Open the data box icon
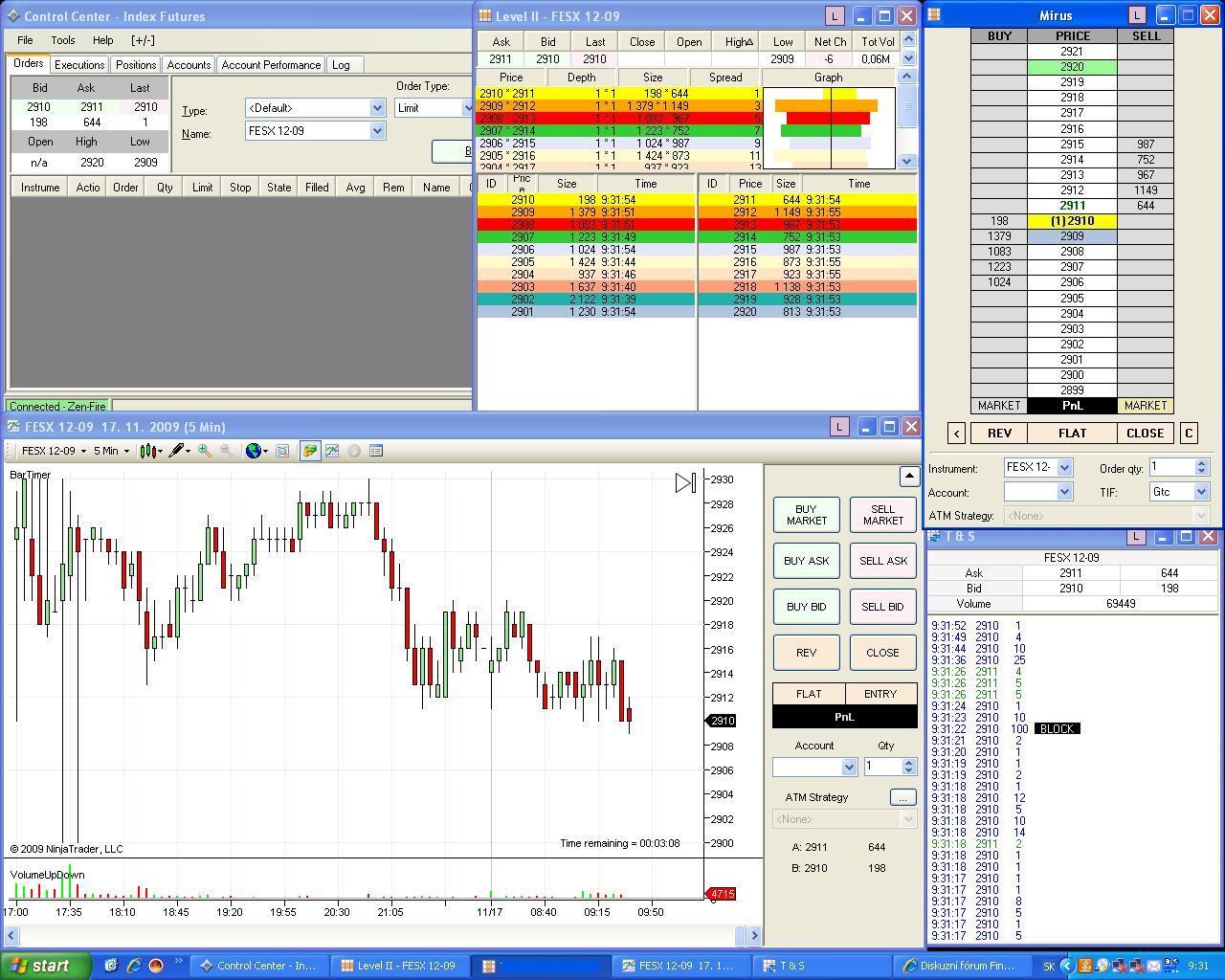This screenshot has height=980, width=1225. pyautogui.click(x=376, y=451)
